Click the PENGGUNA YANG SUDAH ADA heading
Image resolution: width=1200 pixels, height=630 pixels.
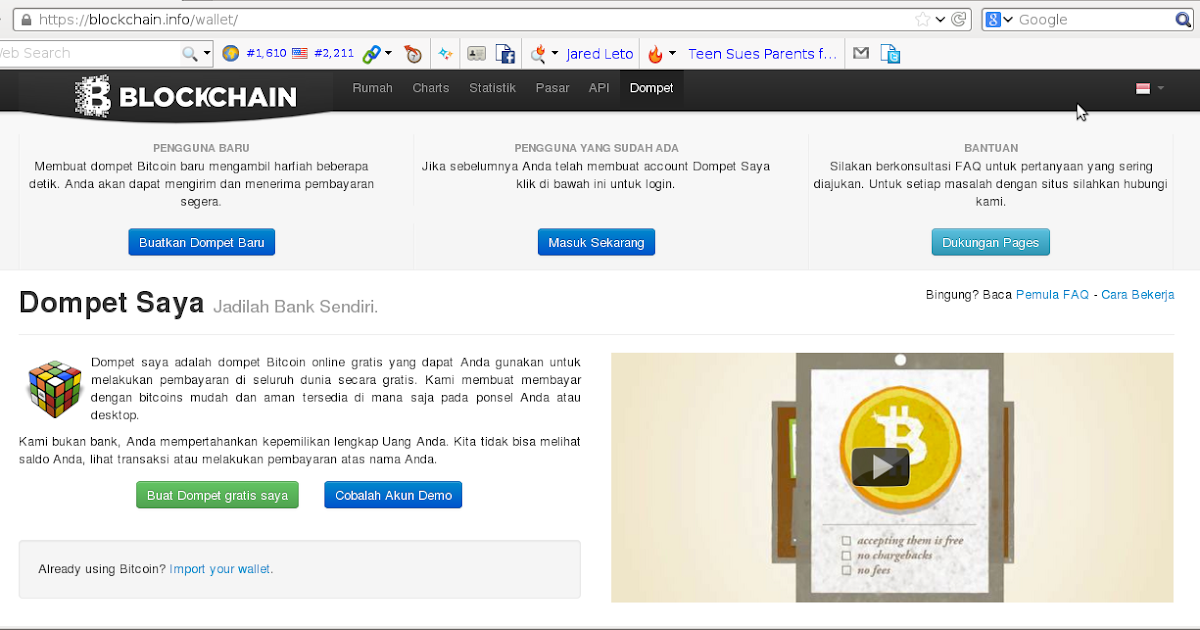click(596, 148)
